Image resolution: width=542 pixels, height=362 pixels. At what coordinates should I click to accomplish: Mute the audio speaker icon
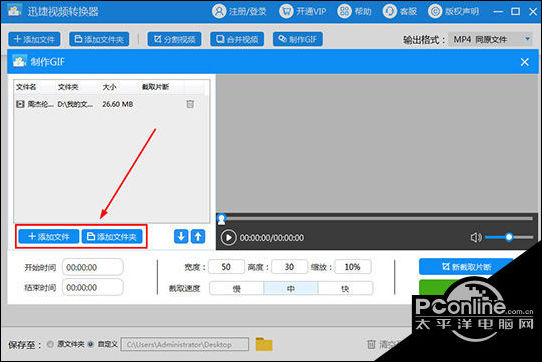(x=476, y=238)
